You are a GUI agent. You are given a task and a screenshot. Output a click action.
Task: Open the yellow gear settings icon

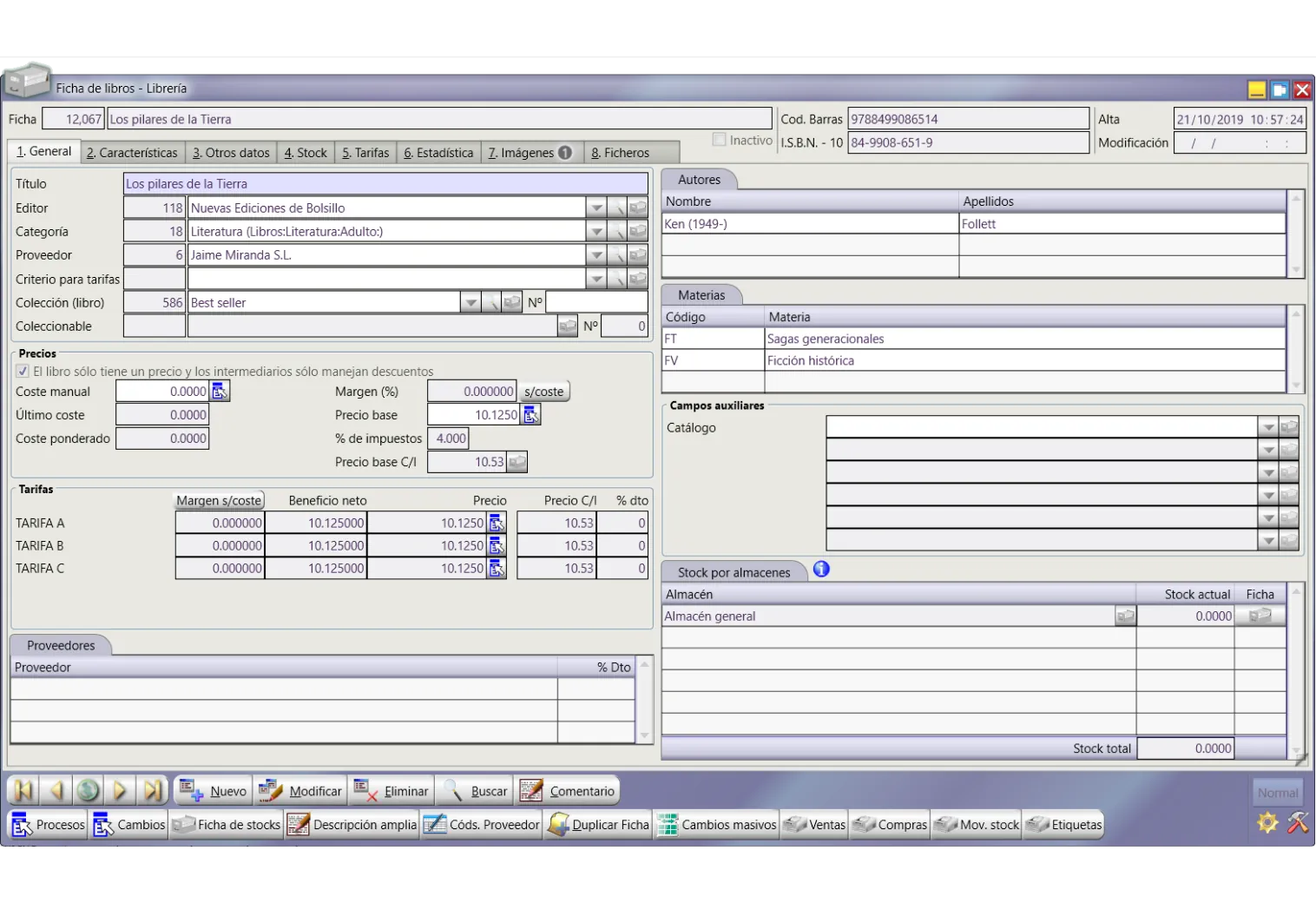point(1267,822)
